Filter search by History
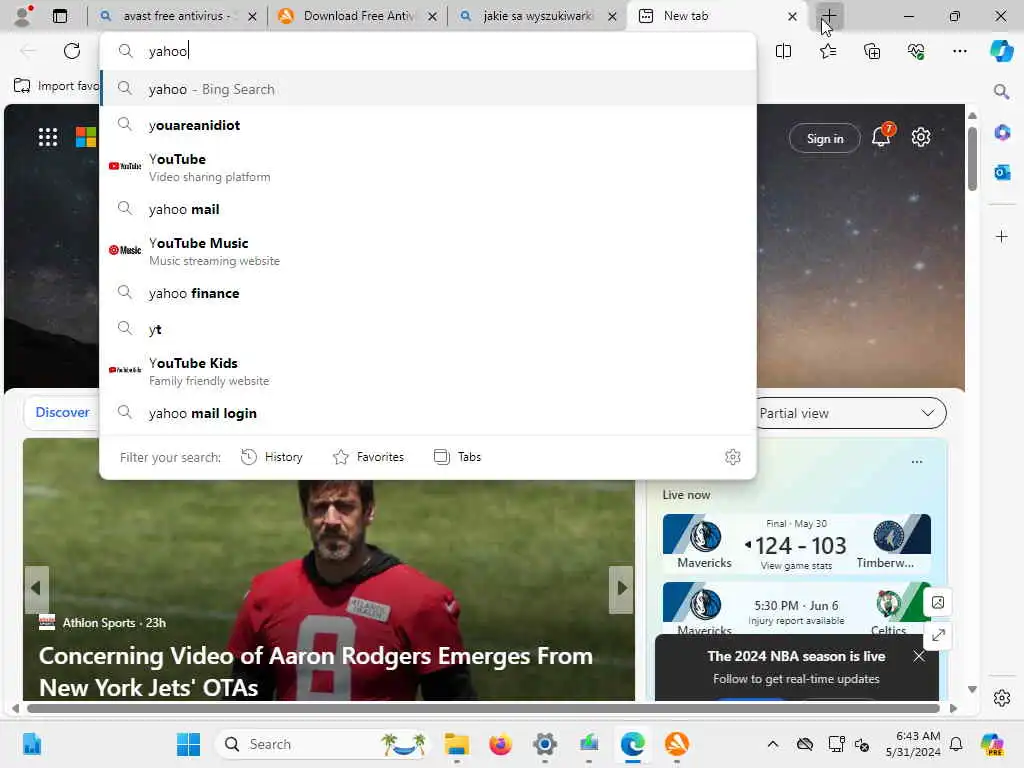1024x768 pixels. [272, 457]
